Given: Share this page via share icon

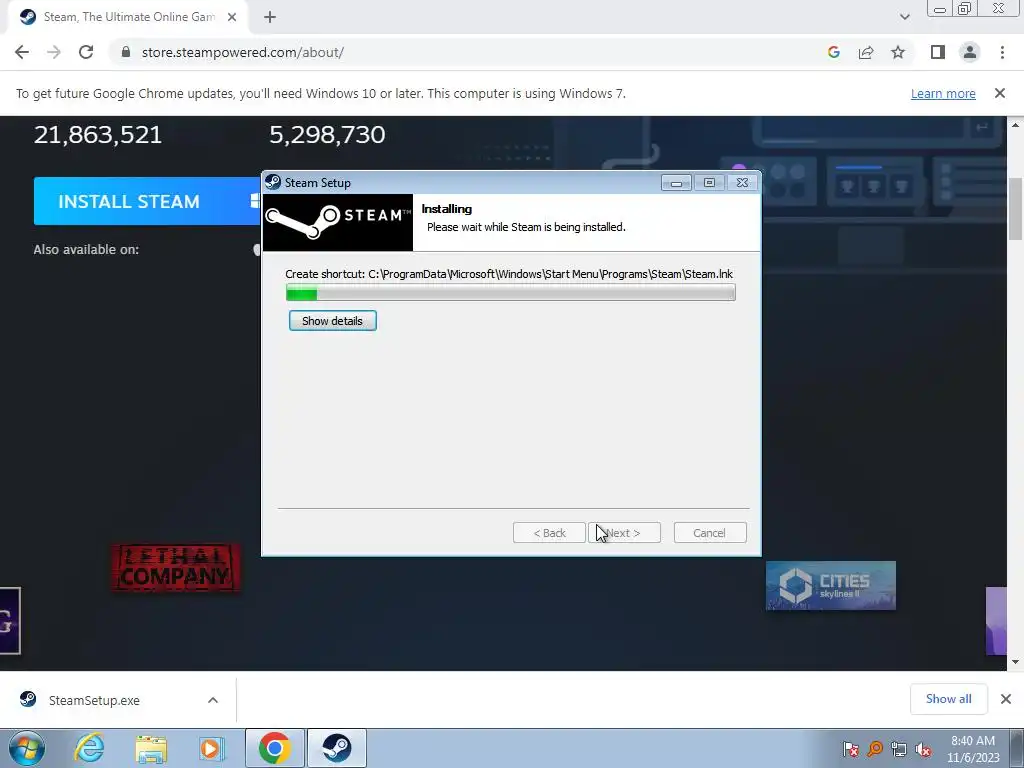Looking at the screenshot, I should (866, 52).
